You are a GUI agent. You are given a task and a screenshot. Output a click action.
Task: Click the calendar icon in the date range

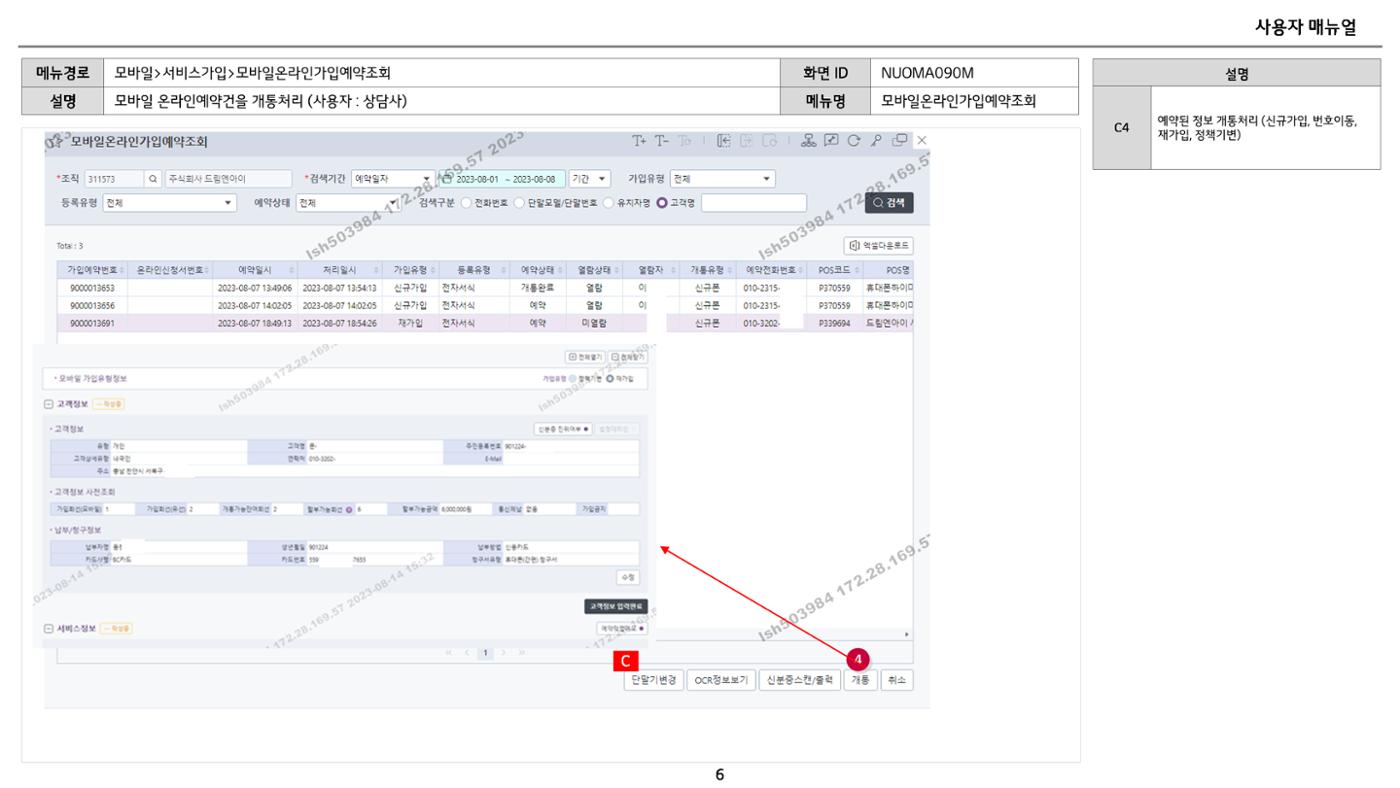click(x=448, y=179)
